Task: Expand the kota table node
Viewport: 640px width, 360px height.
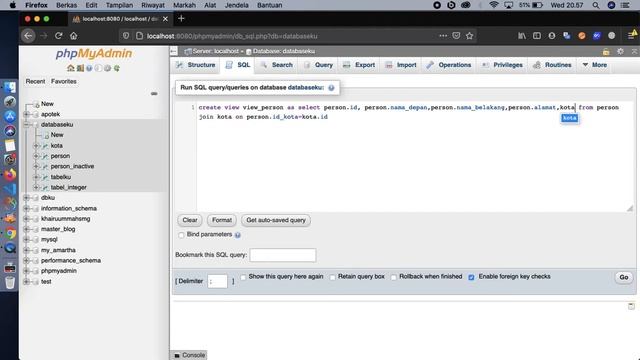Action: point(36,146)
